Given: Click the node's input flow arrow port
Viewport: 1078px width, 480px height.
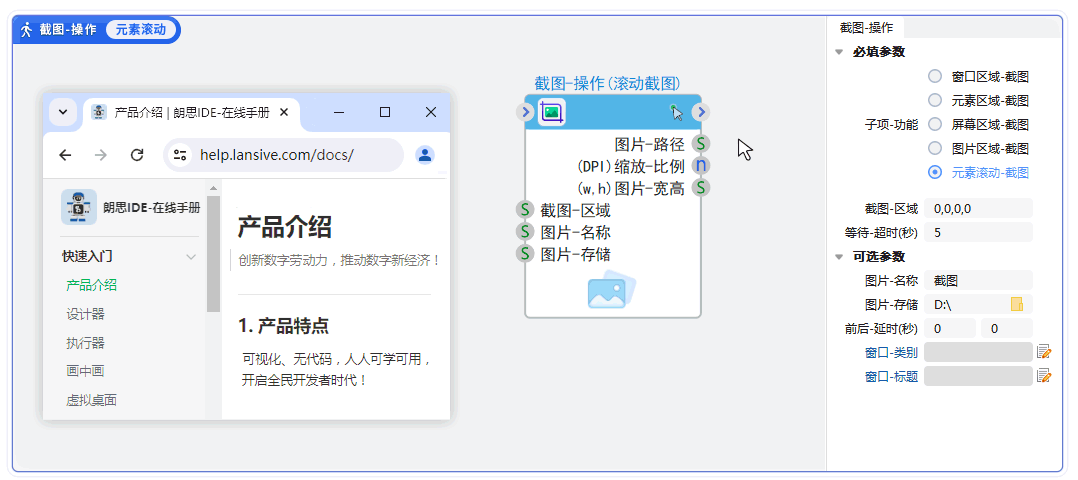Looking at the screenshot, I should click(x=527, y=112).
